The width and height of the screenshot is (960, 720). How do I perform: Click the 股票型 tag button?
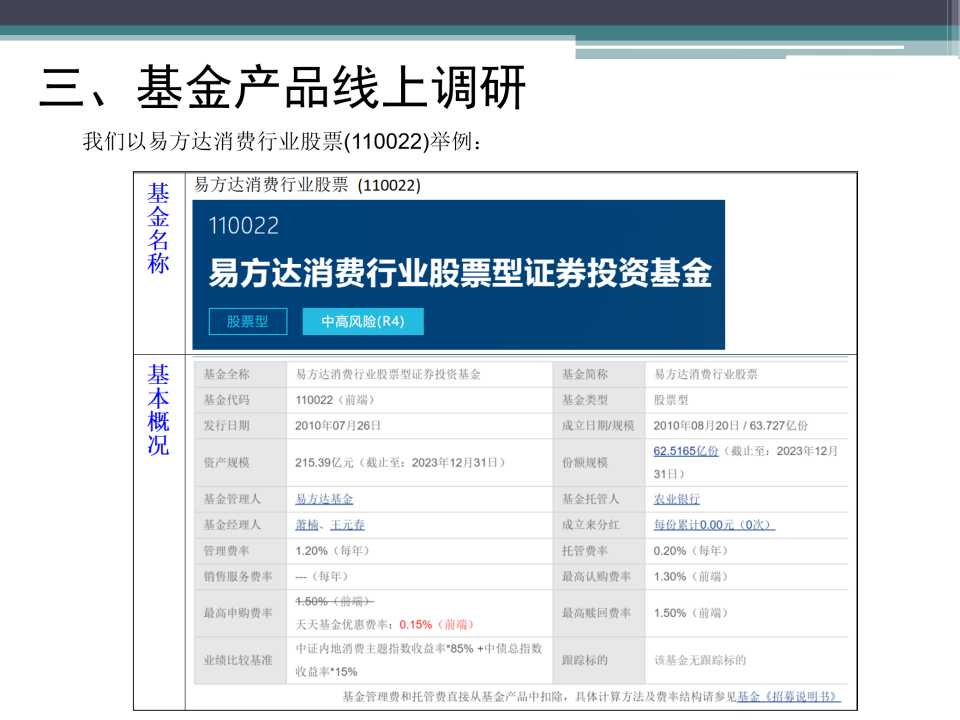247,321
